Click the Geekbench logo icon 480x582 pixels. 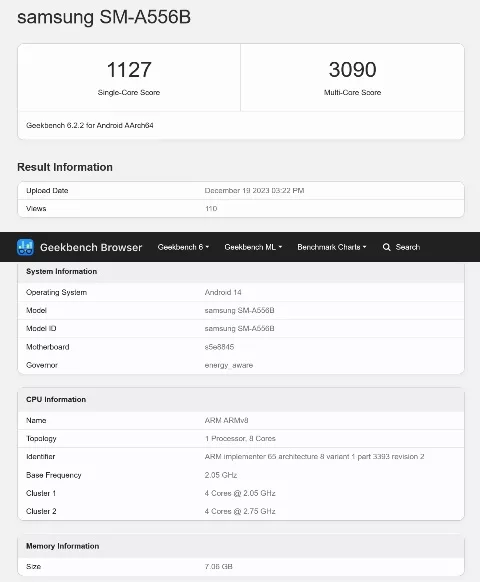[25, 247]
